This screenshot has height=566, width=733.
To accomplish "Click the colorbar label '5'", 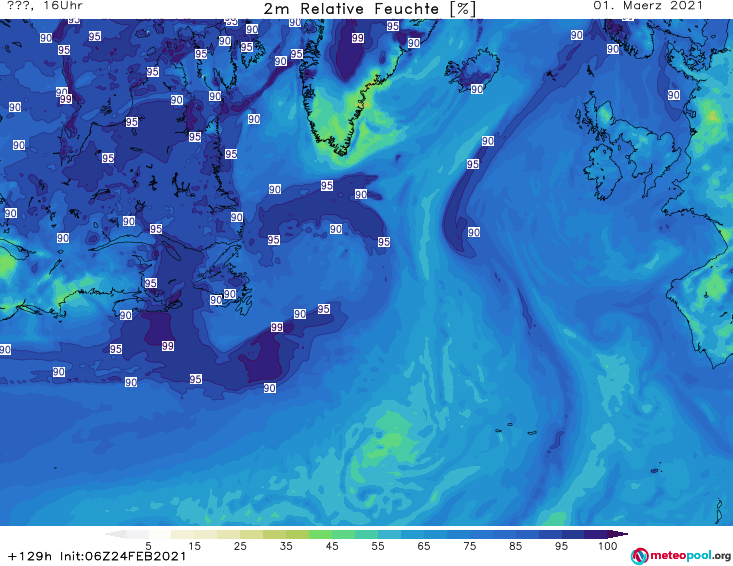I will tap(148, 546).
